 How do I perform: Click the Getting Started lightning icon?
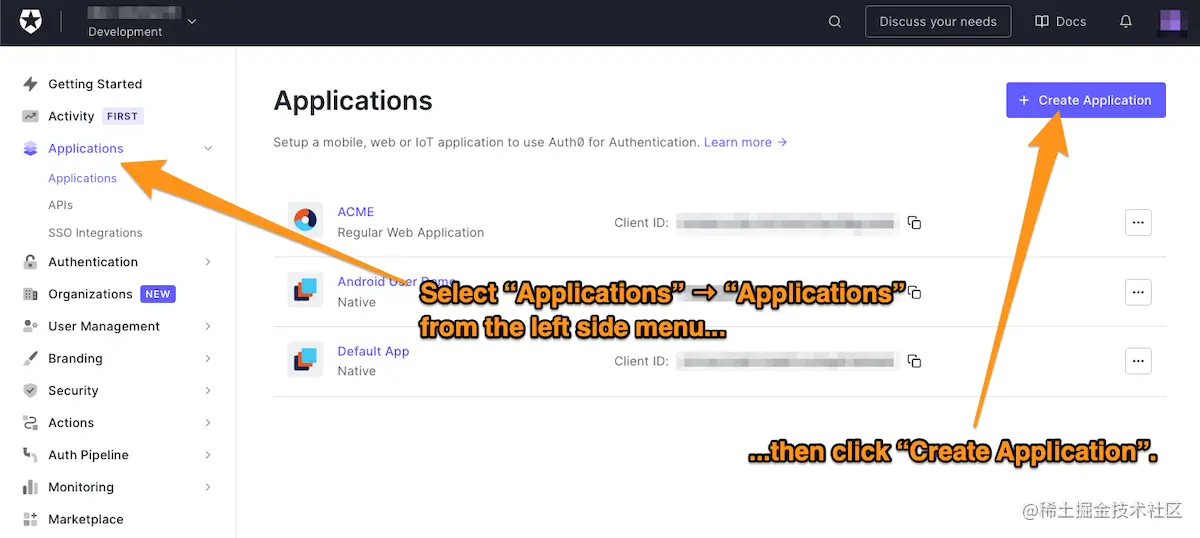[30, 84]
